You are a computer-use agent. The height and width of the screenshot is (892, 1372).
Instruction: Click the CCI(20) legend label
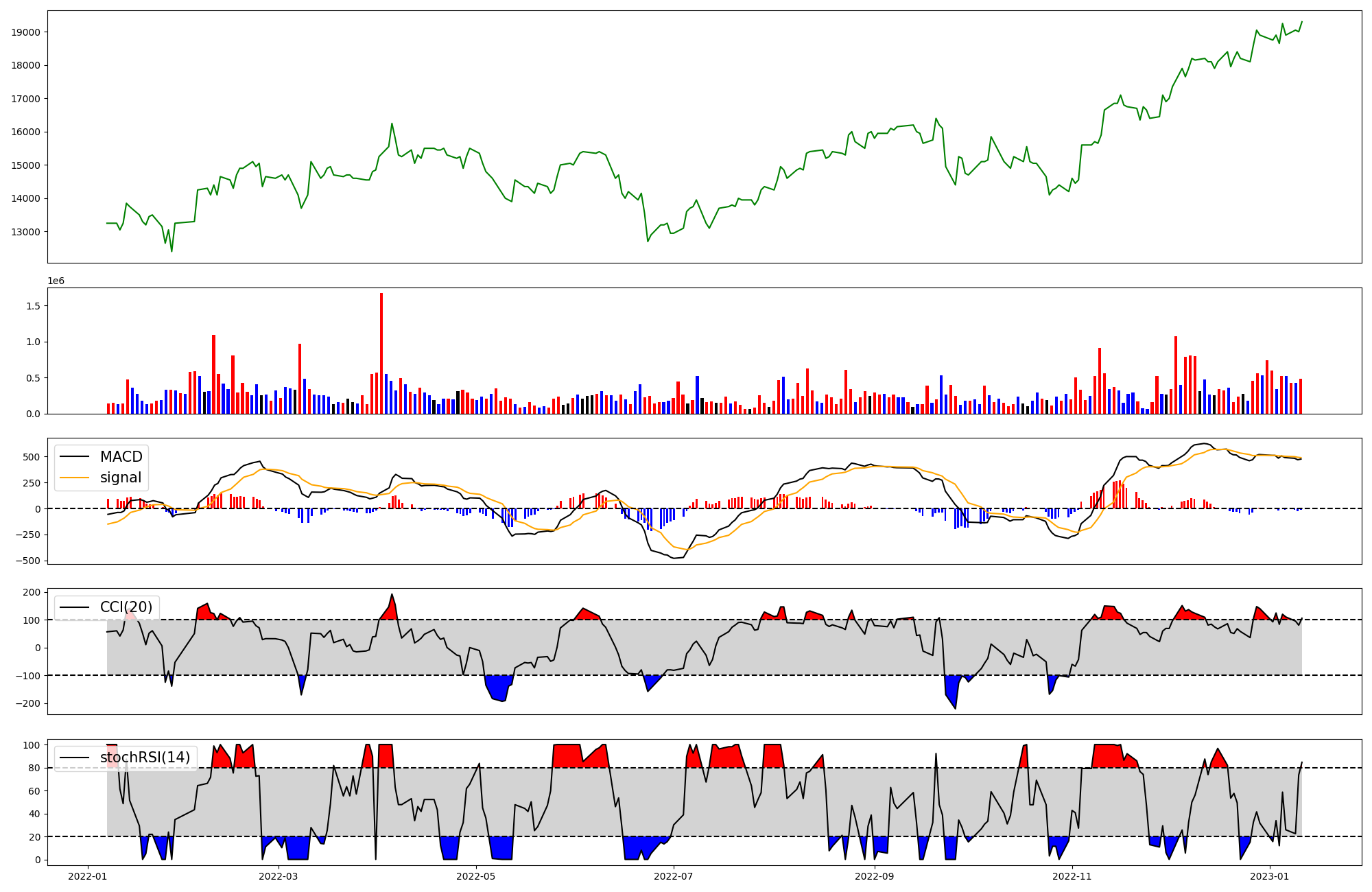[x=126, y=607]
